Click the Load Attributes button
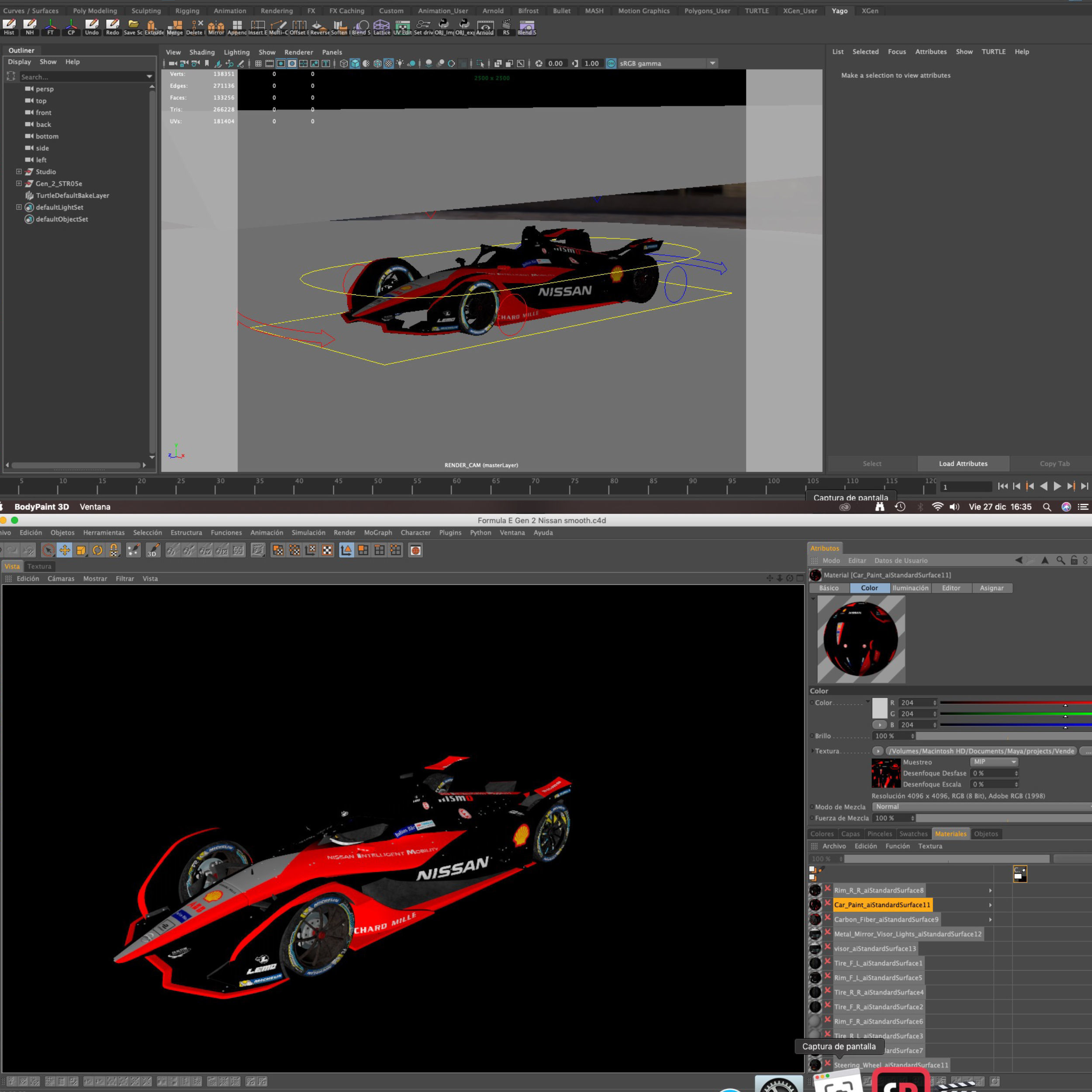The height and width of the screenshot is (1092, 1092). tap(963, 463)
